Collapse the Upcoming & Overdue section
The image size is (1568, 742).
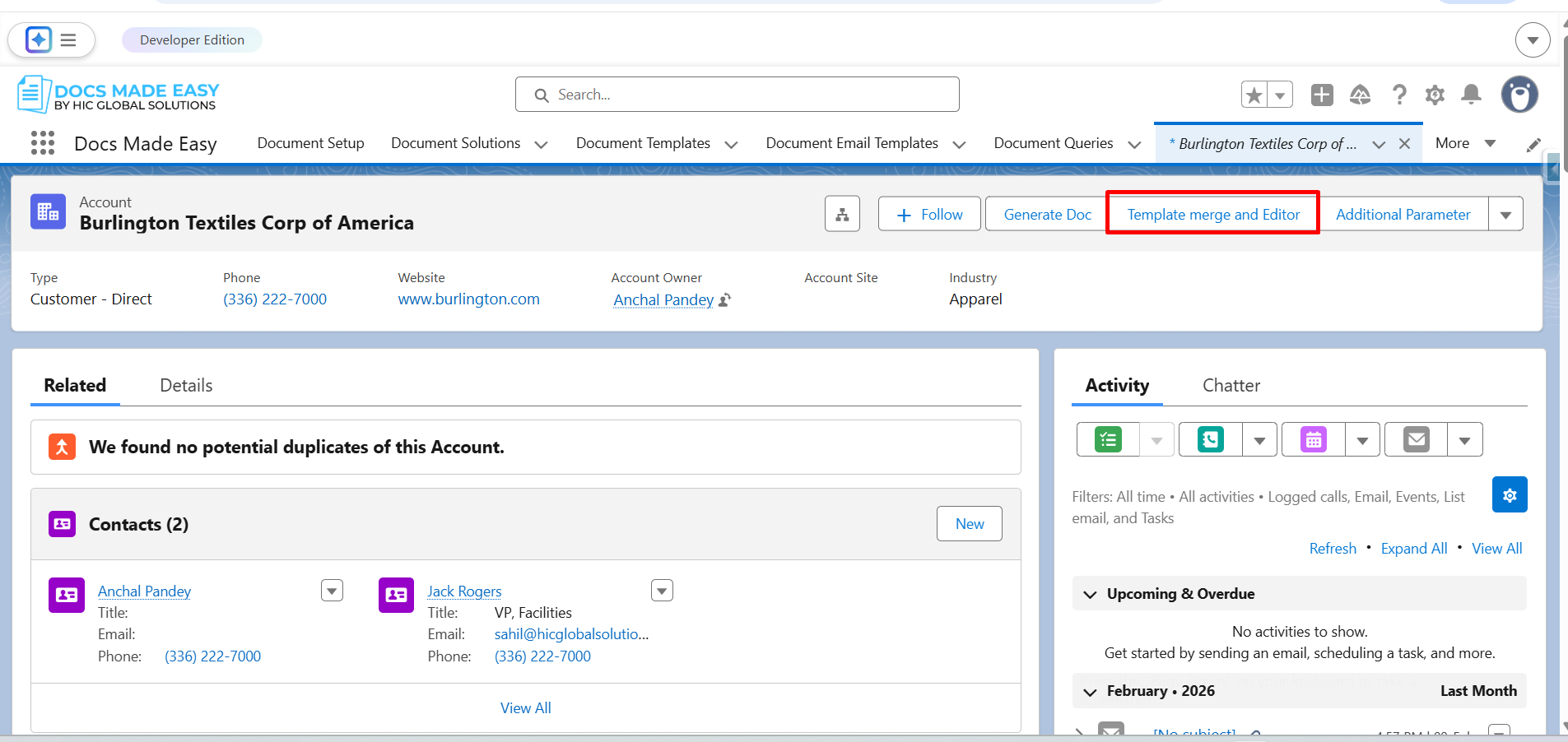[1091, 594]
